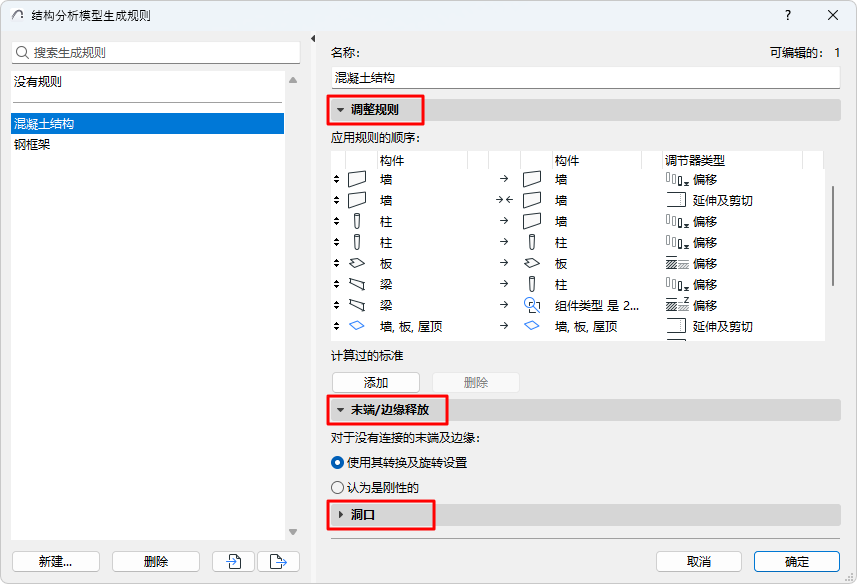Click hatched offset icon in 板 → 板 row
Image resolution: width=857 pixels, height=584 pixels.
(x=677, y=263)
